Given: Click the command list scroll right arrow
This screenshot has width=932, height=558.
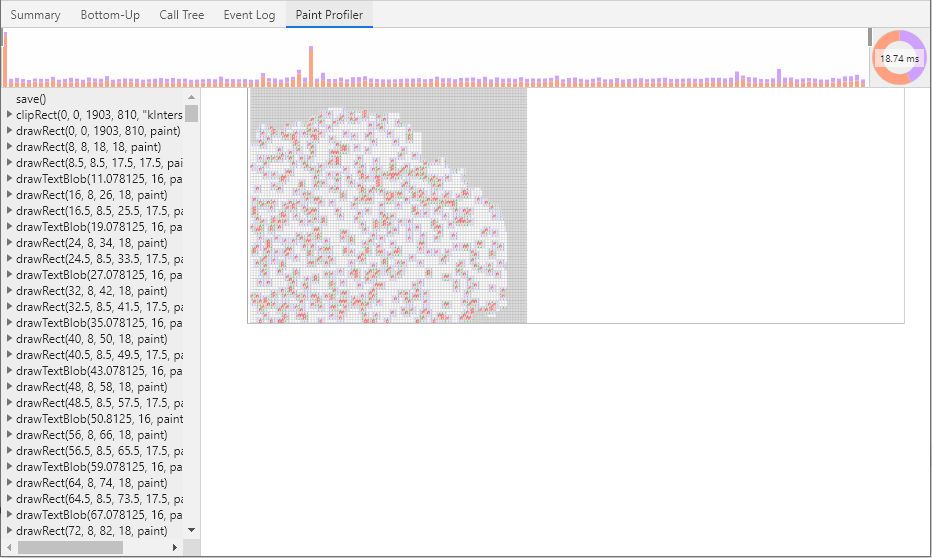Looking at the screenshot, I should 175,548.
